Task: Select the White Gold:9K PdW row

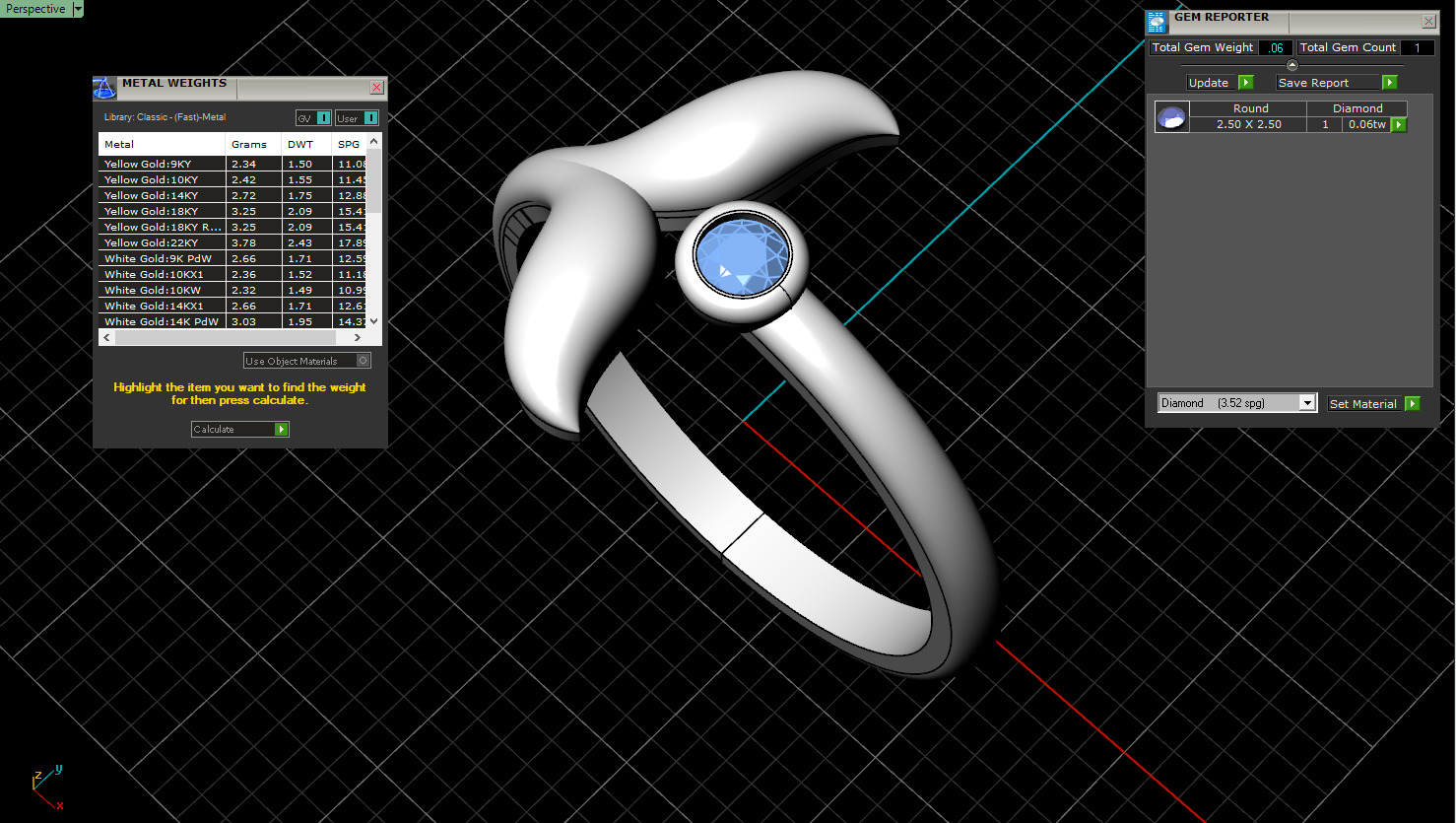Action: click(232, 259)
